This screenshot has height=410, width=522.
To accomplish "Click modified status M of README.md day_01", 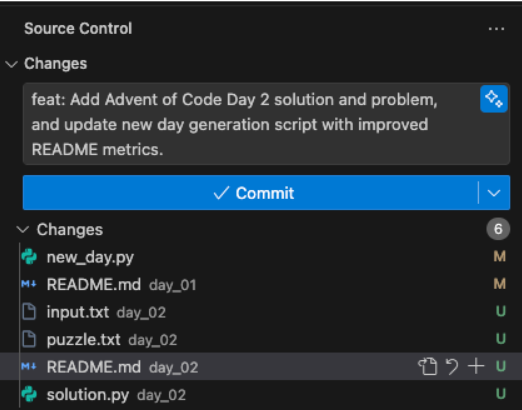I will coord(500,284).
